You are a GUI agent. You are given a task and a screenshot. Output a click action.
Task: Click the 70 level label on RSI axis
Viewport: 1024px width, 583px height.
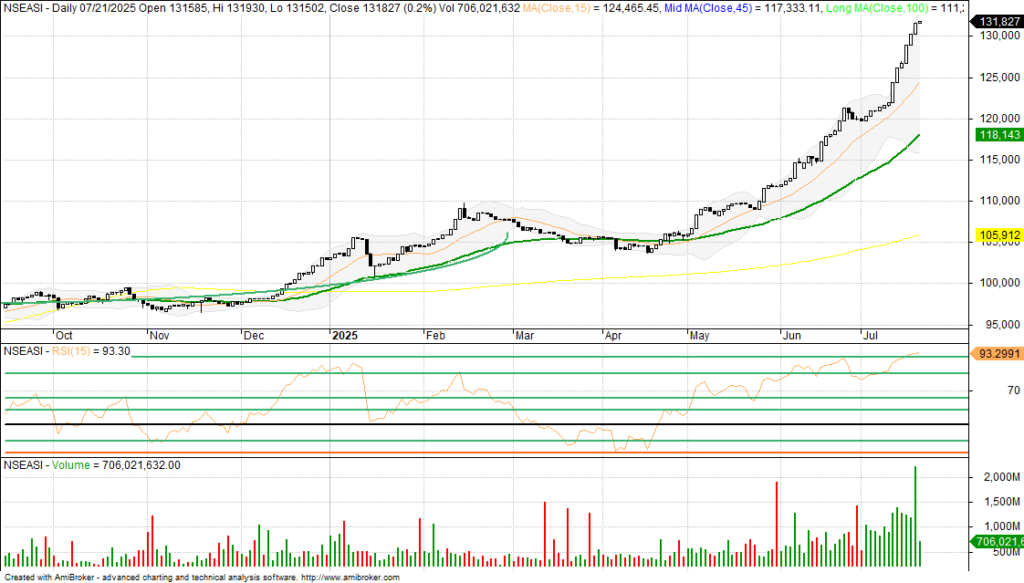click(985, 390)
